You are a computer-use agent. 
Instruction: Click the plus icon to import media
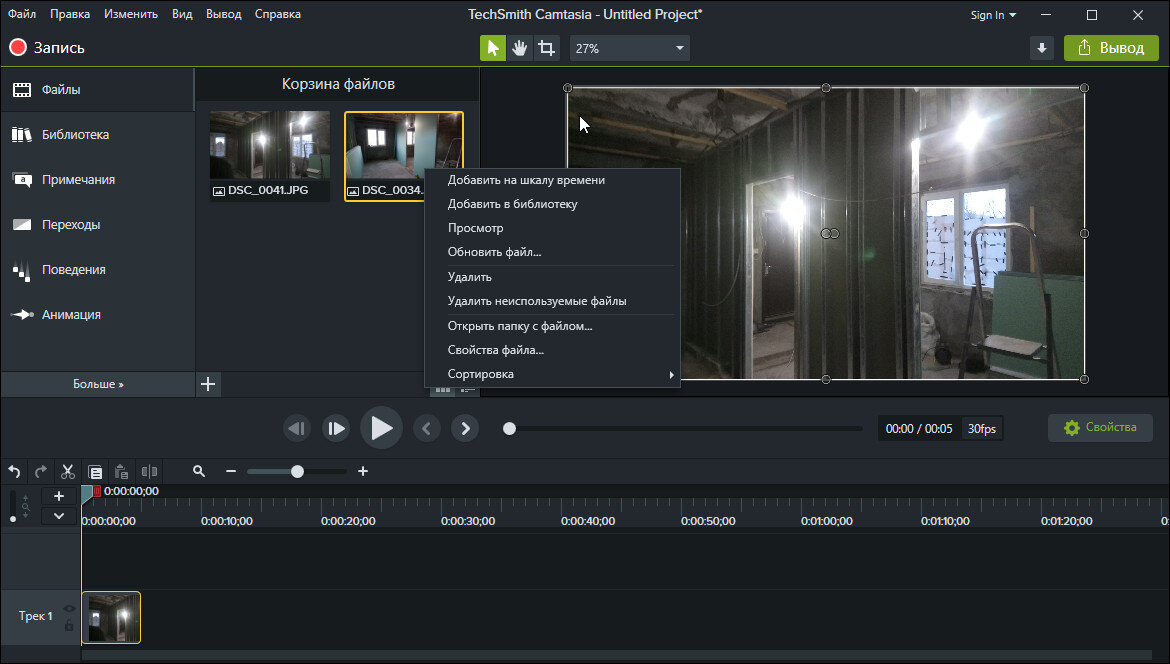pos(208,384)
